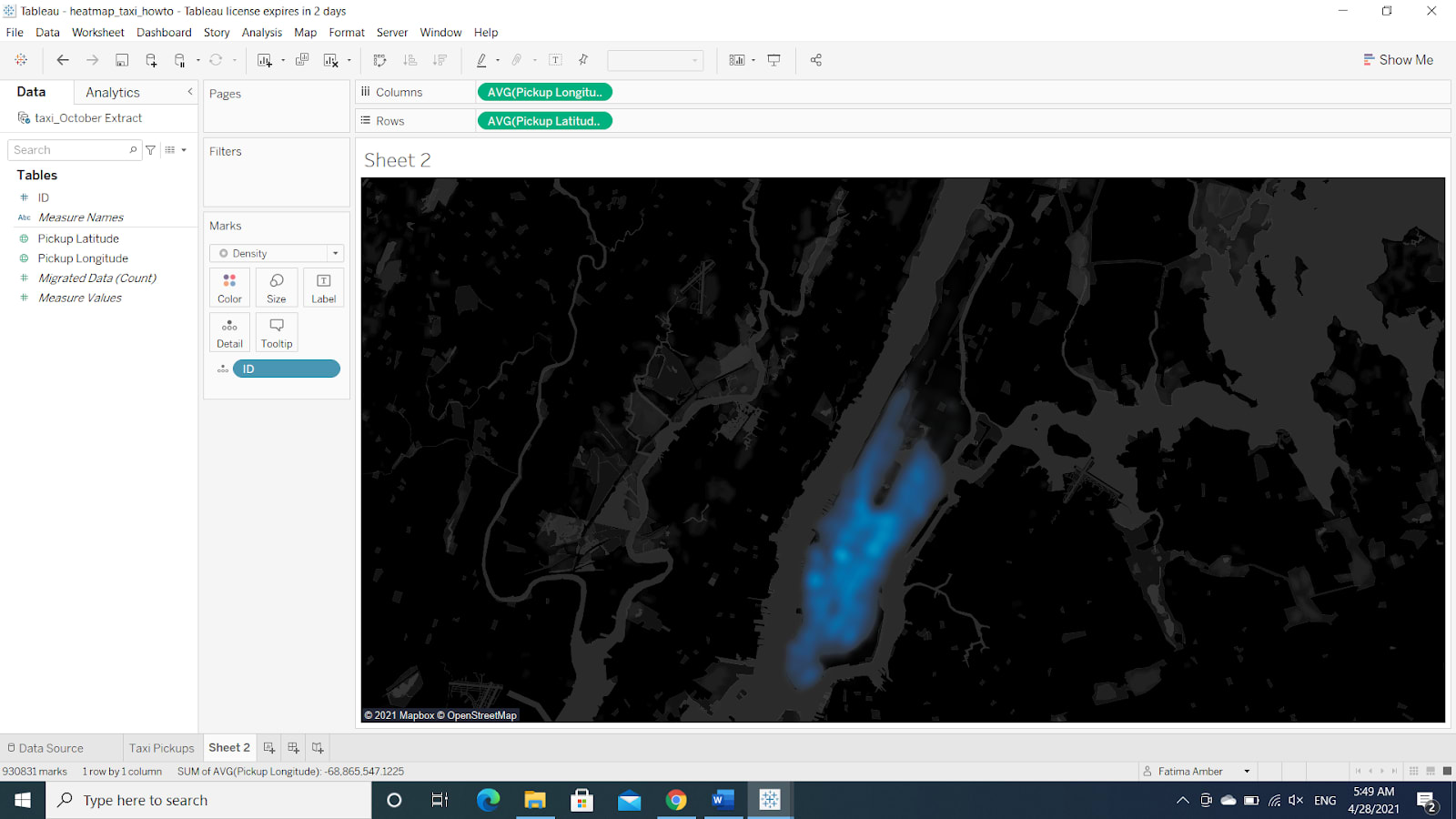Open the Analysis menu
This screenshot has height=819, width=1456.
tap(262, 32)
